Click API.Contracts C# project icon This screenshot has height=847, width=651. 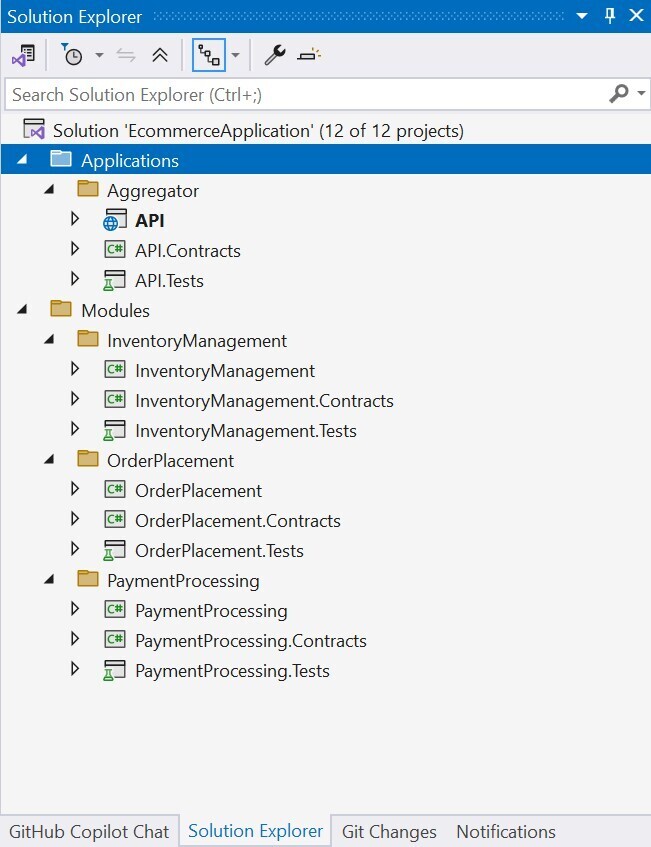coord(115,249)
